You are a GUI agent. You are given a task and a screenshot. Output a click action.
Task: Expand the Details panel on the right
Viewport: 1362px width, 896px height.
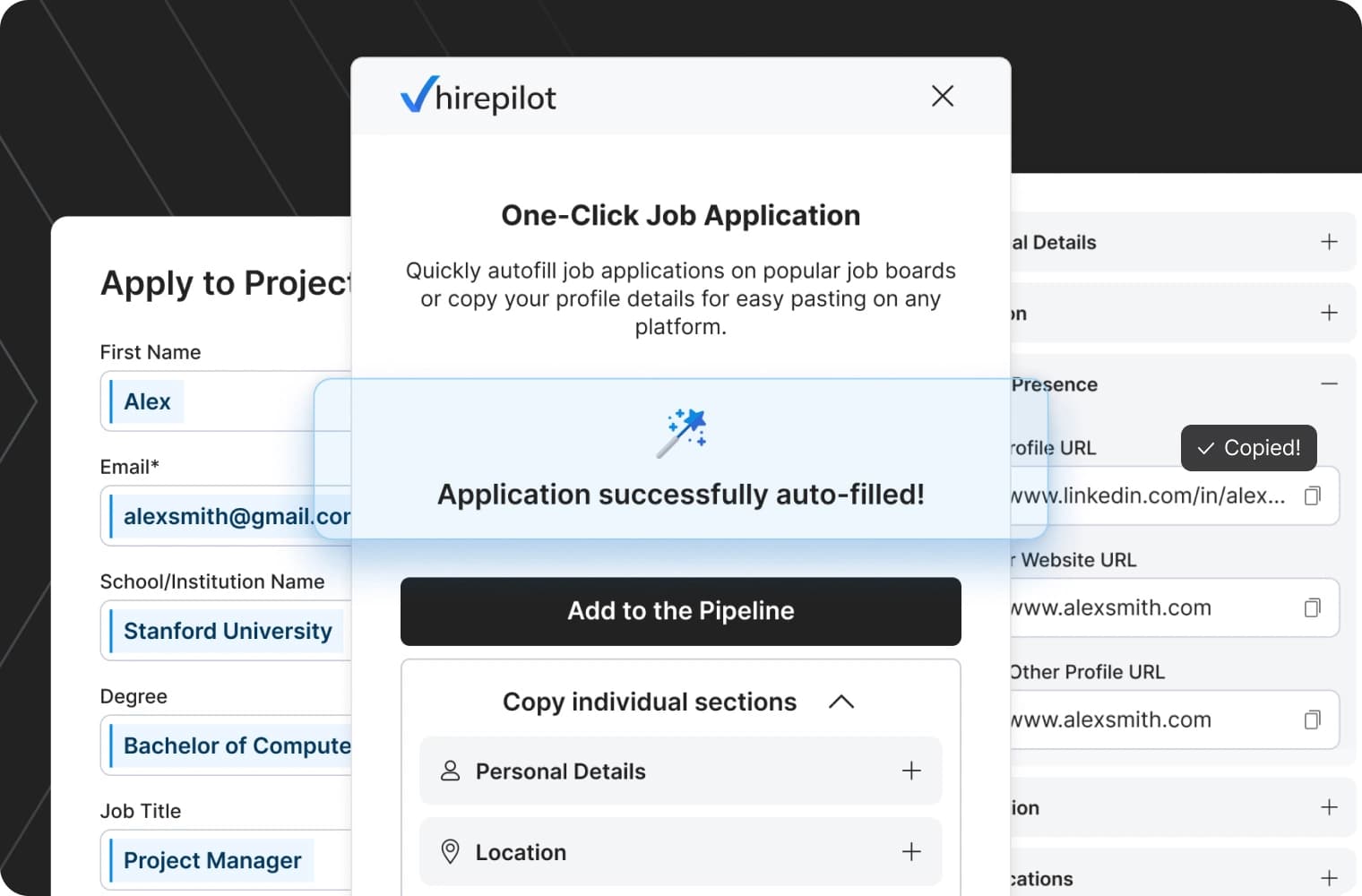1328,242
